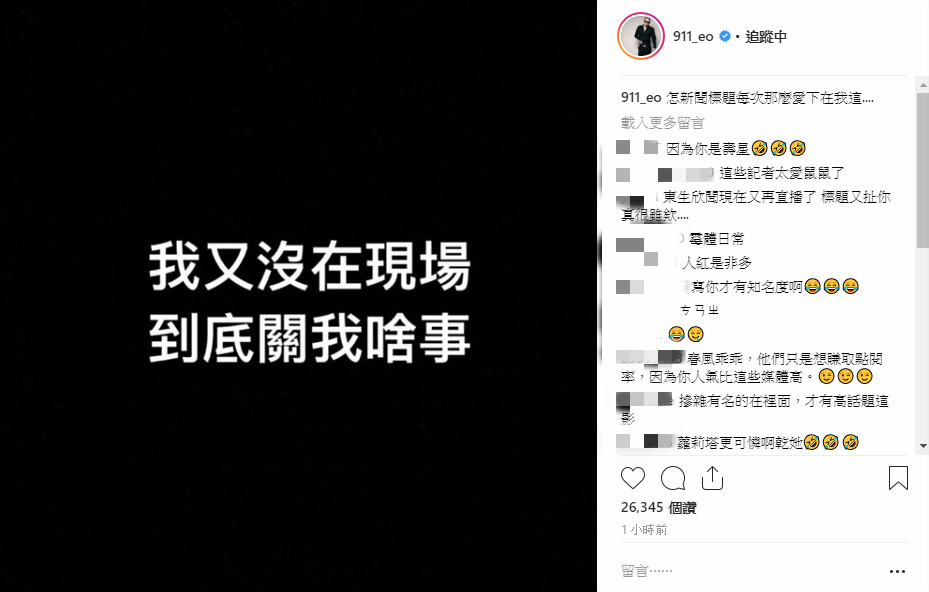Open the 911_eo profile avatar
This screenshot has height=592, width=929.
(x=641, y=36)
